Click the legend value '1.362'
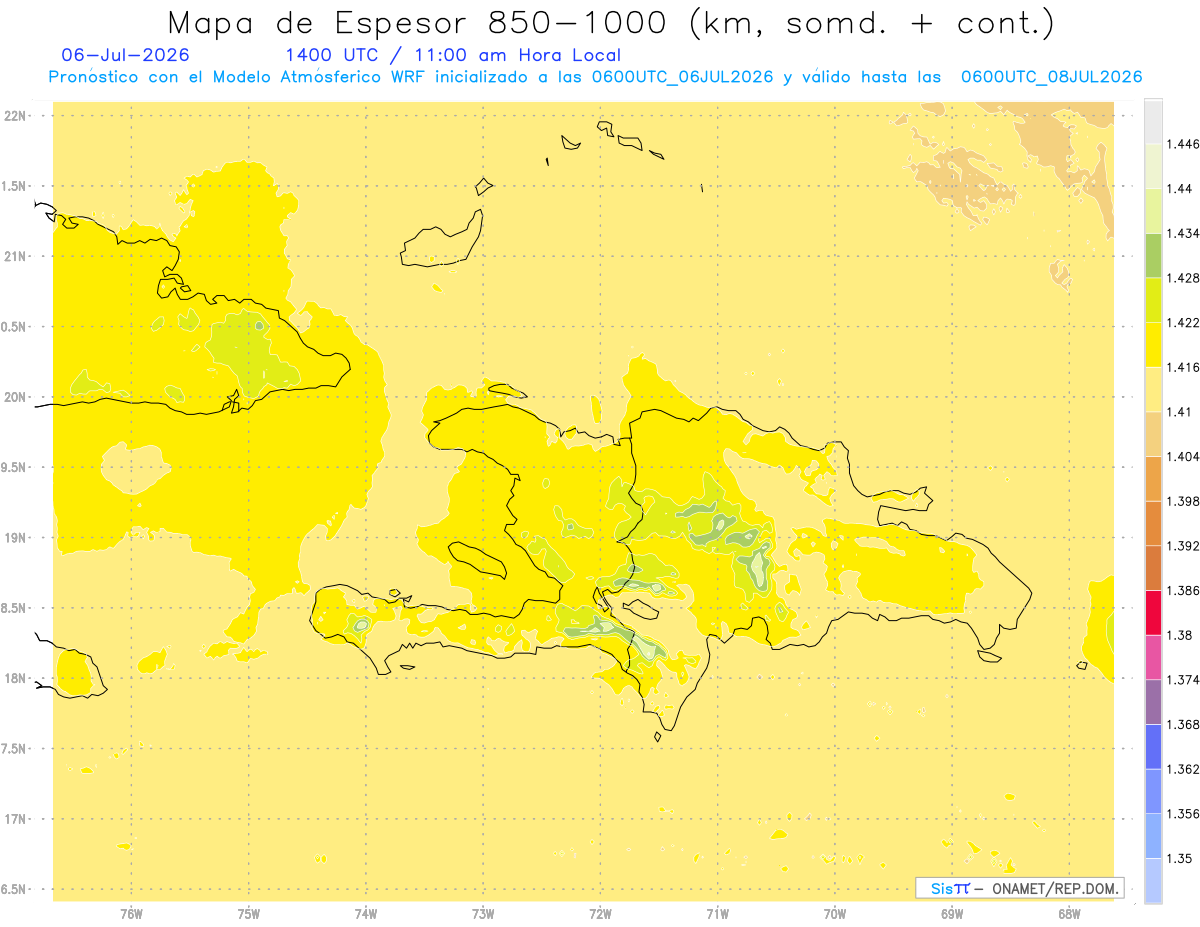The height and width of the screenshot is (927, 1200). point(1183,769)
